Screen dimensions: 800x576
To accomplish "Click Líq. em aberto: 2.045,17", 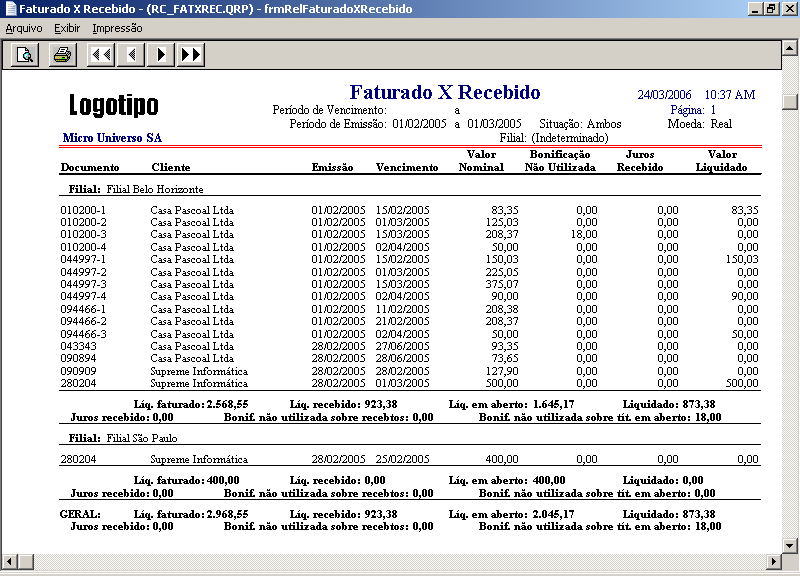I will tap(511, 514).
